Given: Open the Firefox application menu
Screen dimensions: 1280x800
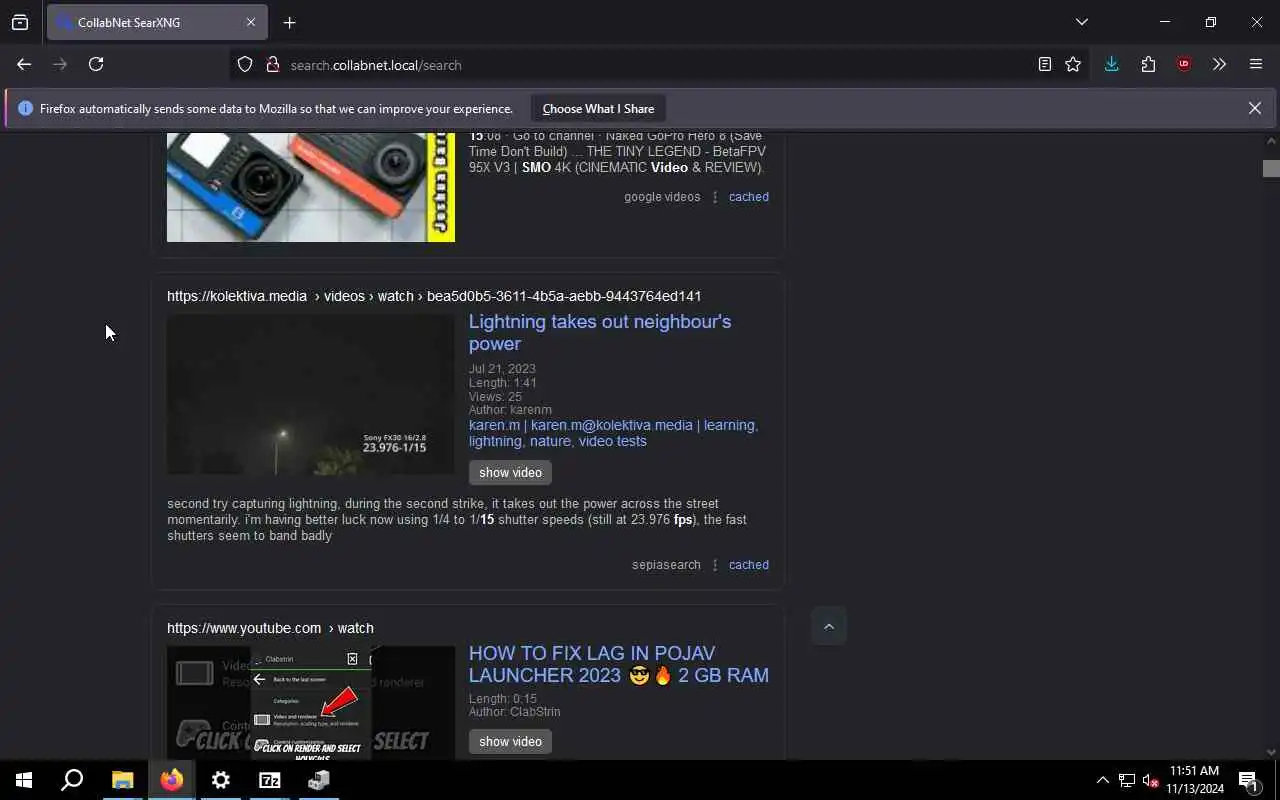Looking at the screenshot, I should point(1256,64).
